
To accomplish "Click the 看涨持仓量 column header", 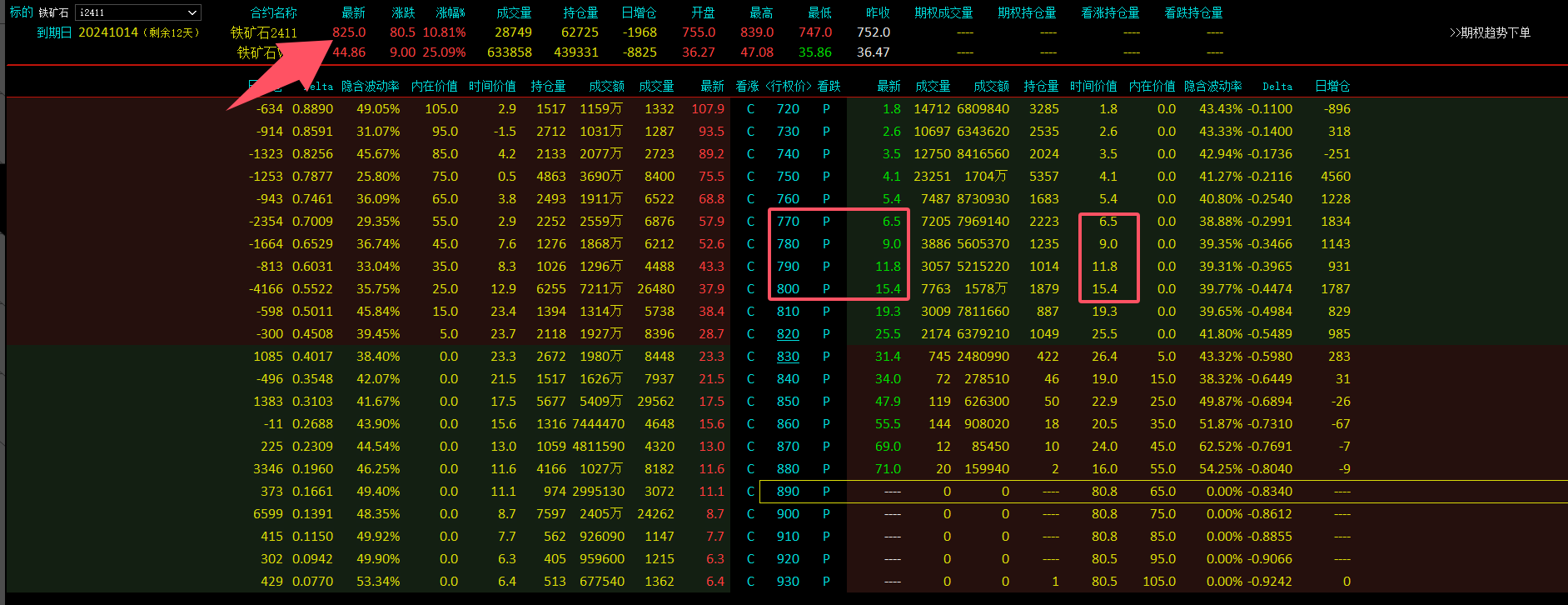I will point(1110,12).
